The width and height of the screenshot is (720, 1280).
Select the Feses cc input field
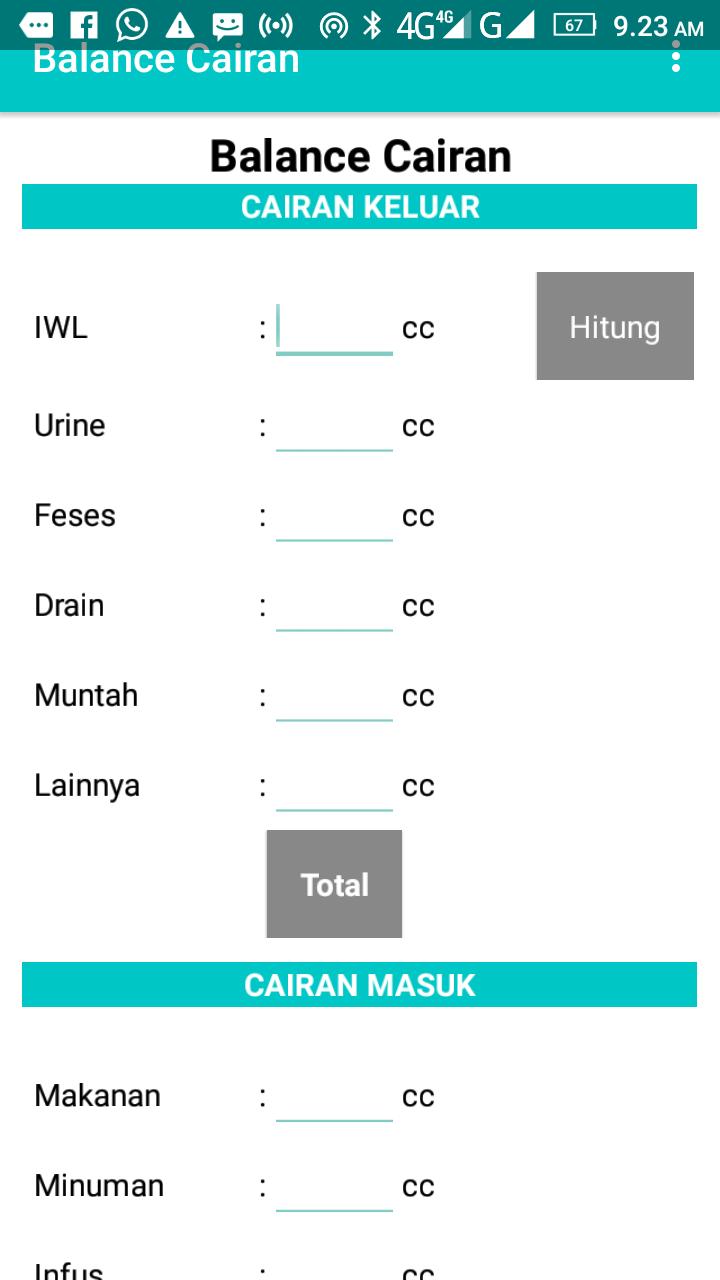(334, 516)
